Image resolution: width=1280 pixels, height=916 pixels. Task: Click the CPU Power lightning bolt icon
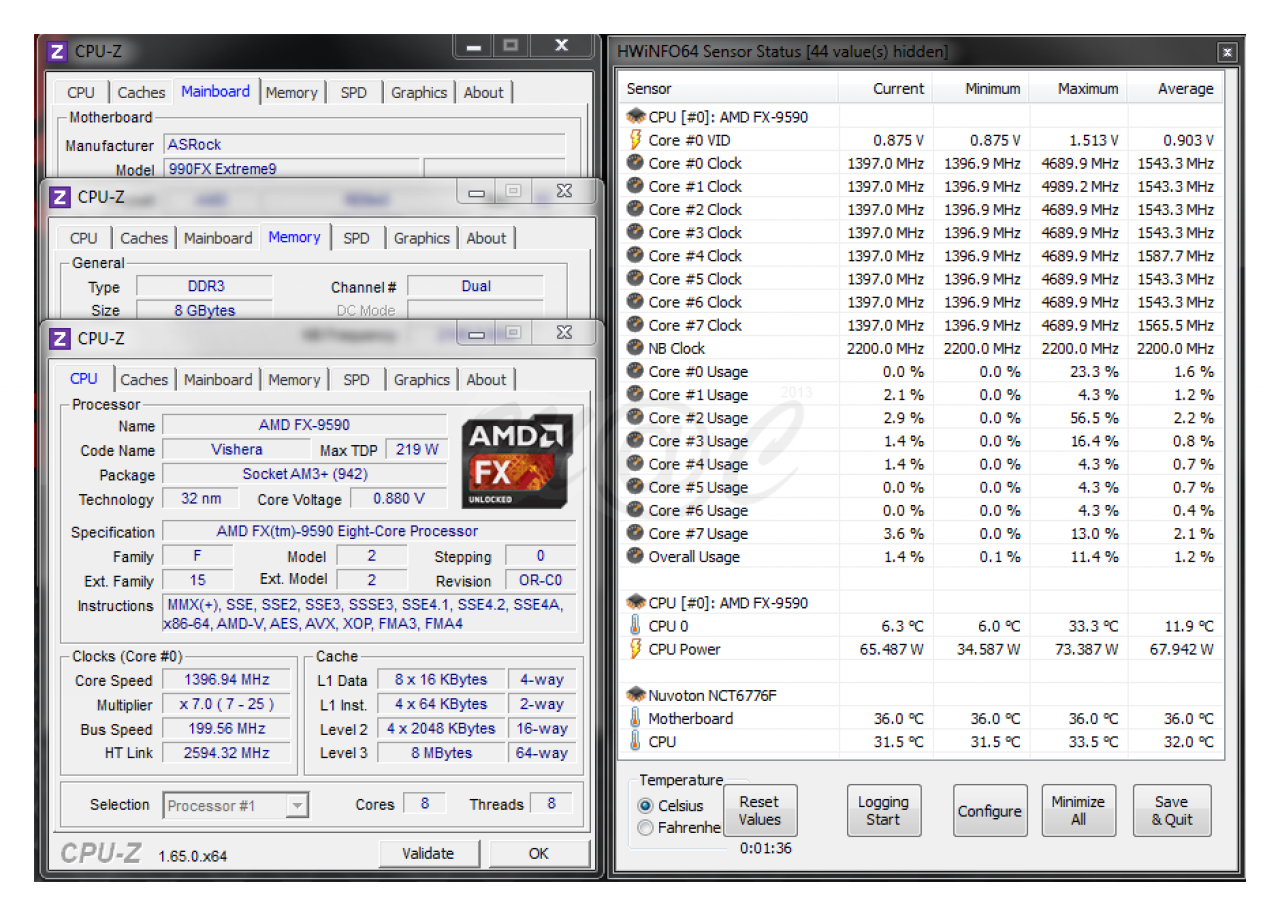click(635, 649)
